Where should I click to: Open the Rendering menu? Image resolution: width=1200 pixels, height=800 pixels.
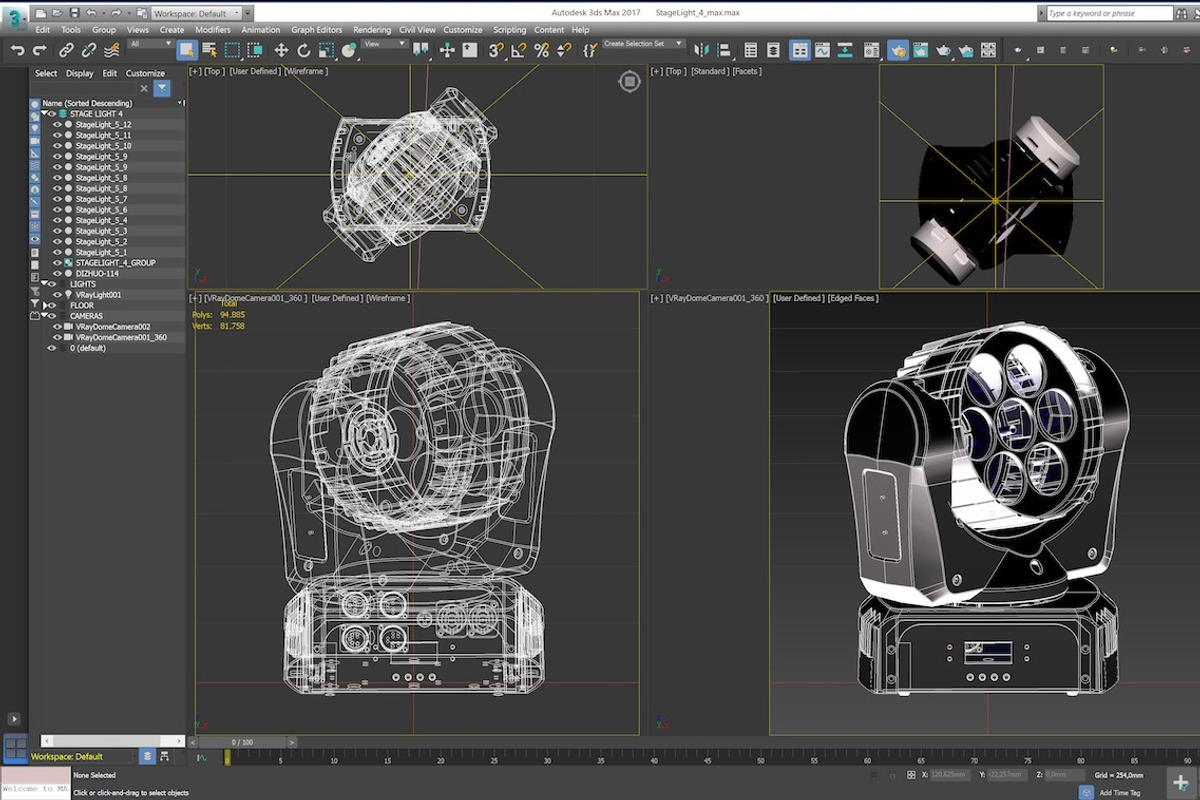372,30
